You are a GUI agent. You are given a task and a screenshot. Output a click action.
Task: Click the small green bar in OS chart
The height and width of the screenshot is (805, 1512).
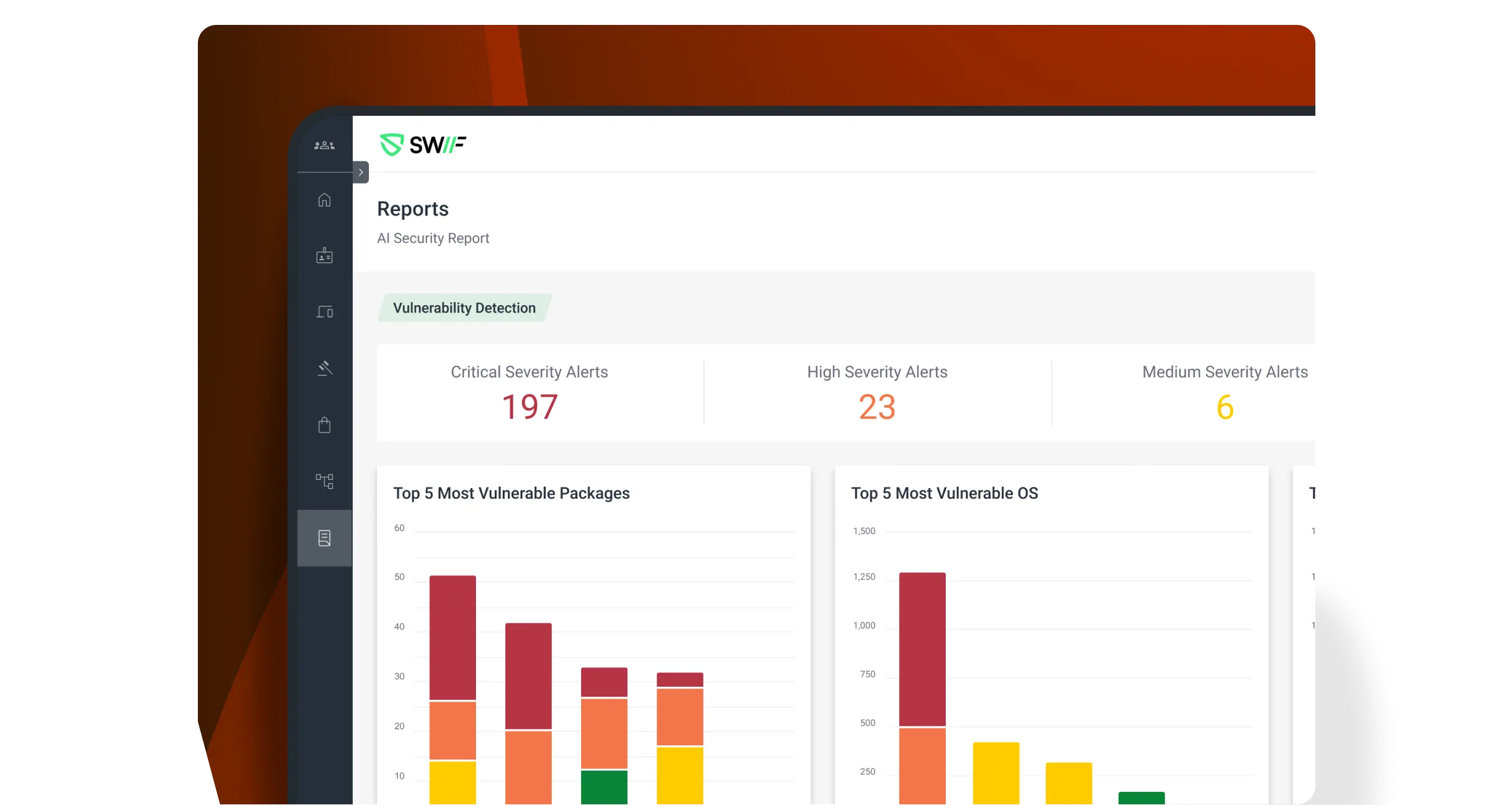pos(1141,798)
